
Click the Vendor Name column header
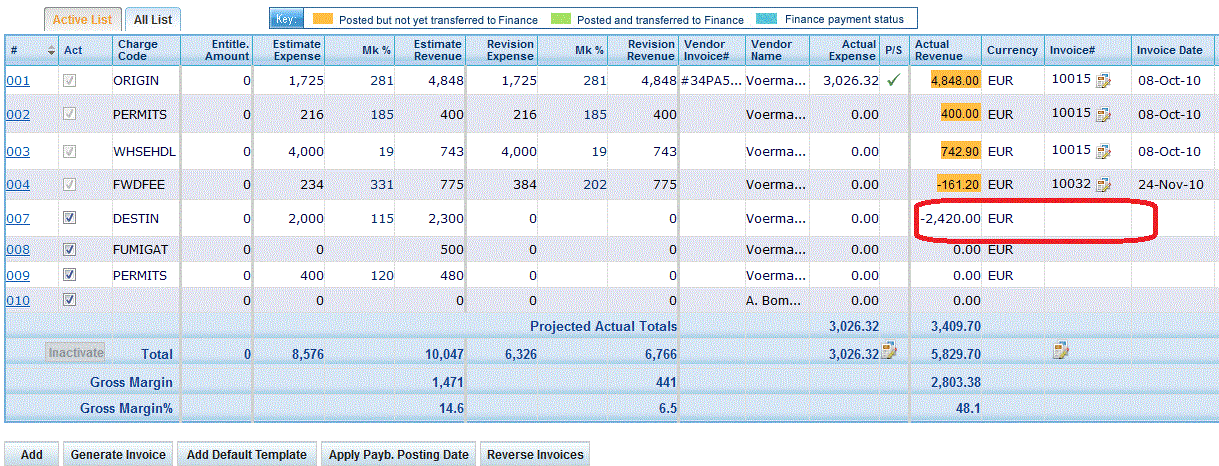777,50
